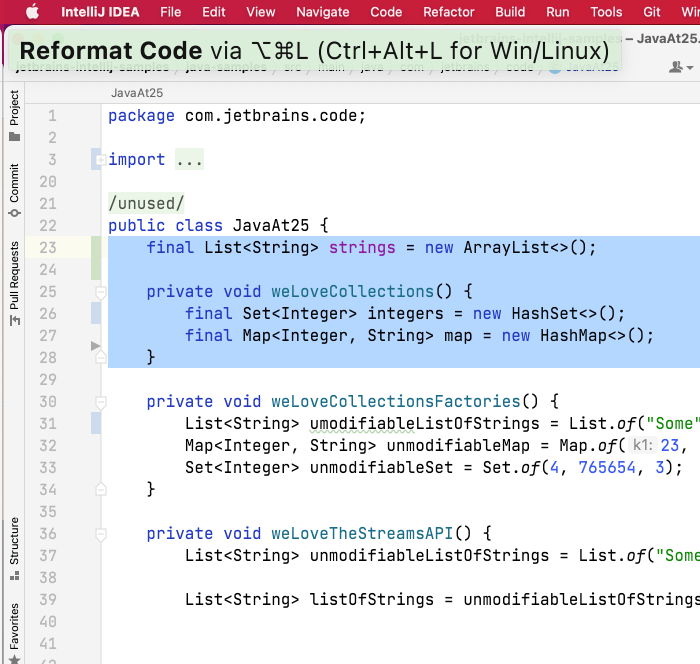
Task: Click the public keyword on line 22
Action: [x=137, y=226]
